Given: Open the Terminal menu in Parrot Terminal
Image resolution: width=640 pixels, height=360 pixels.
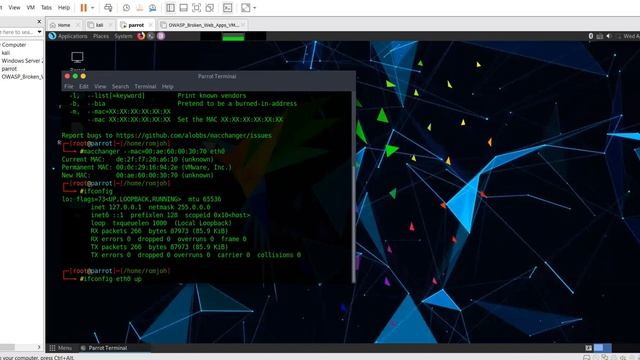Looking at the screenshot, I should click(145, 87).
